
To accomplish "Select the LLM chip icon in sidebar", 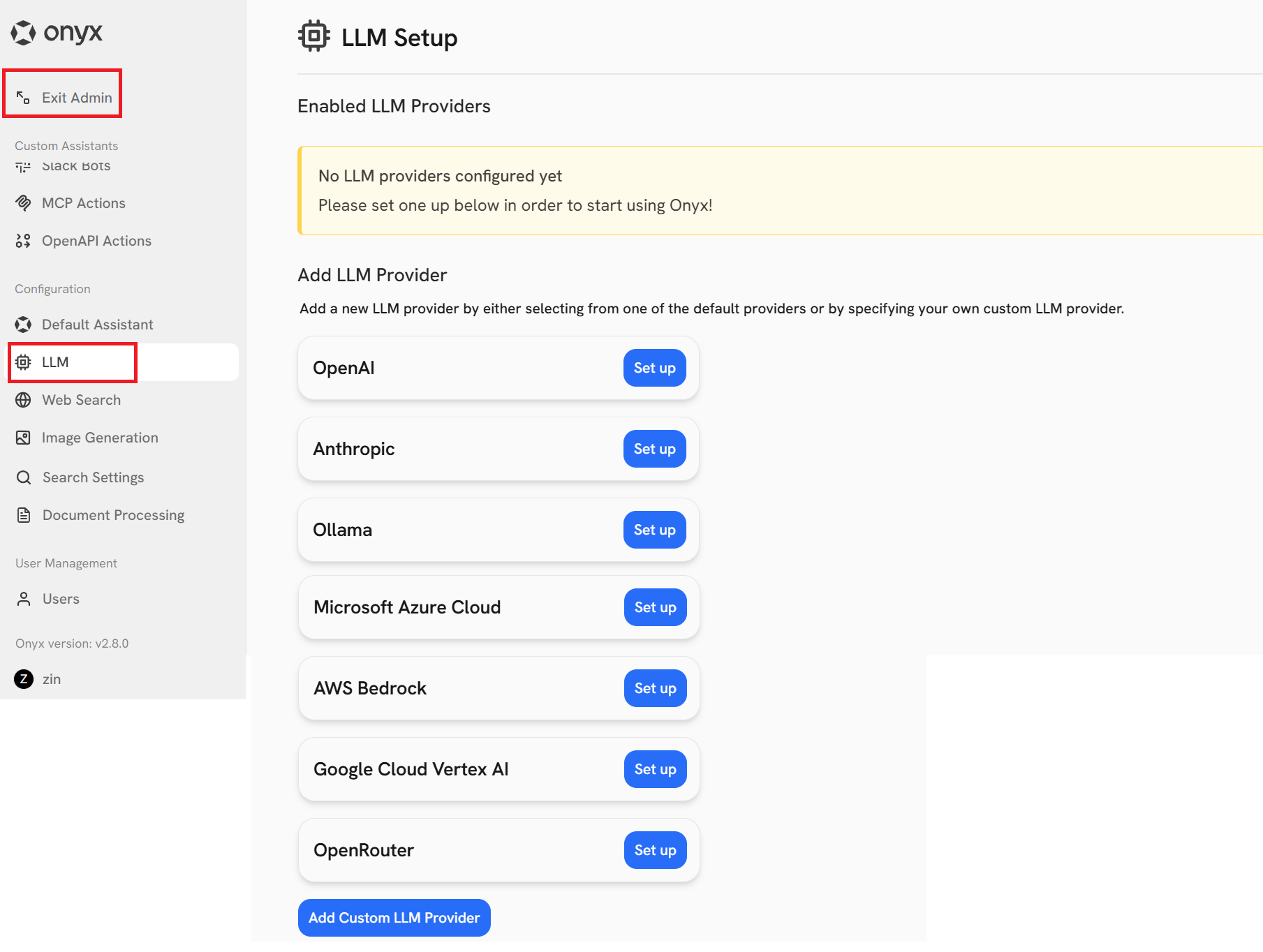I will tap(23, 362).
